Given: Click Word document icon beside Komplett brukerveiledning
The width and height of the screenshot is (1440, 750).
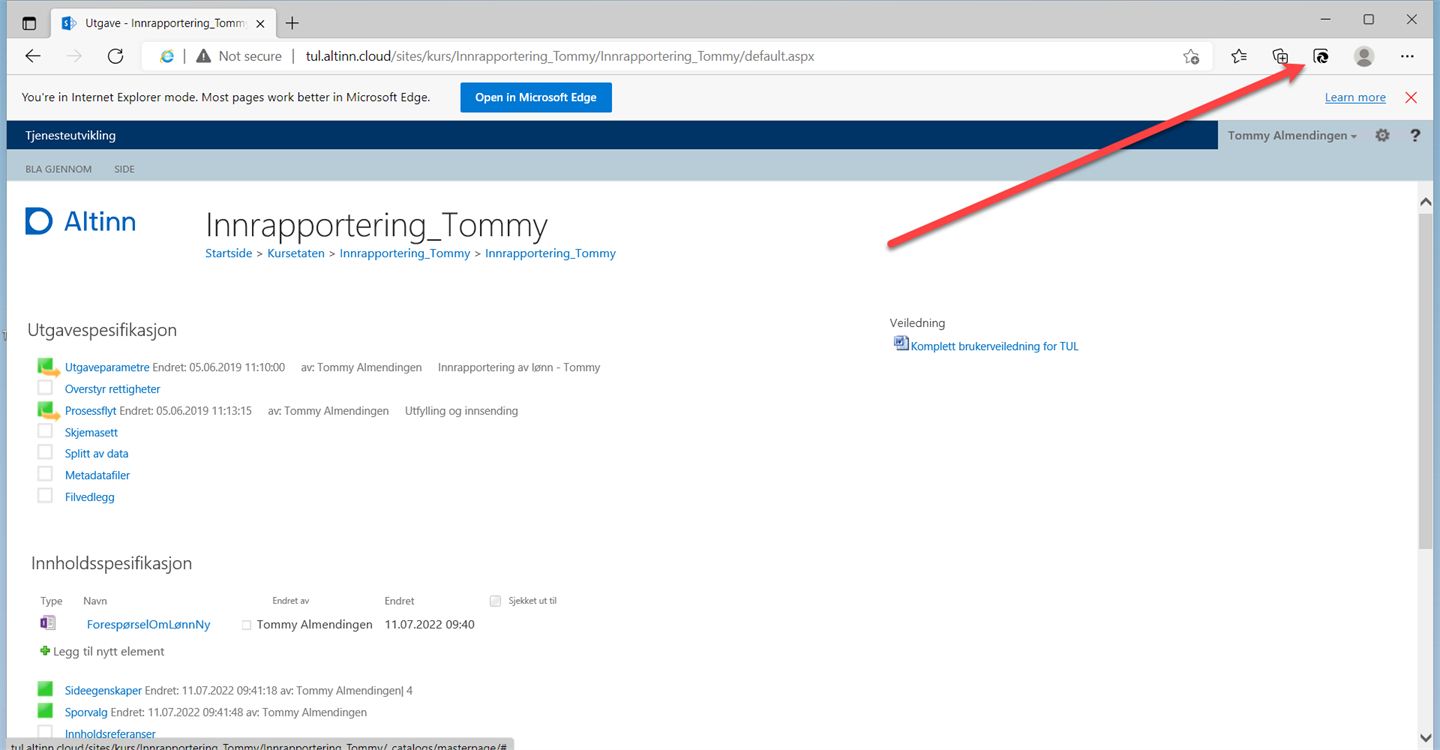Looking at the screenshot, I should coord(901,344).
